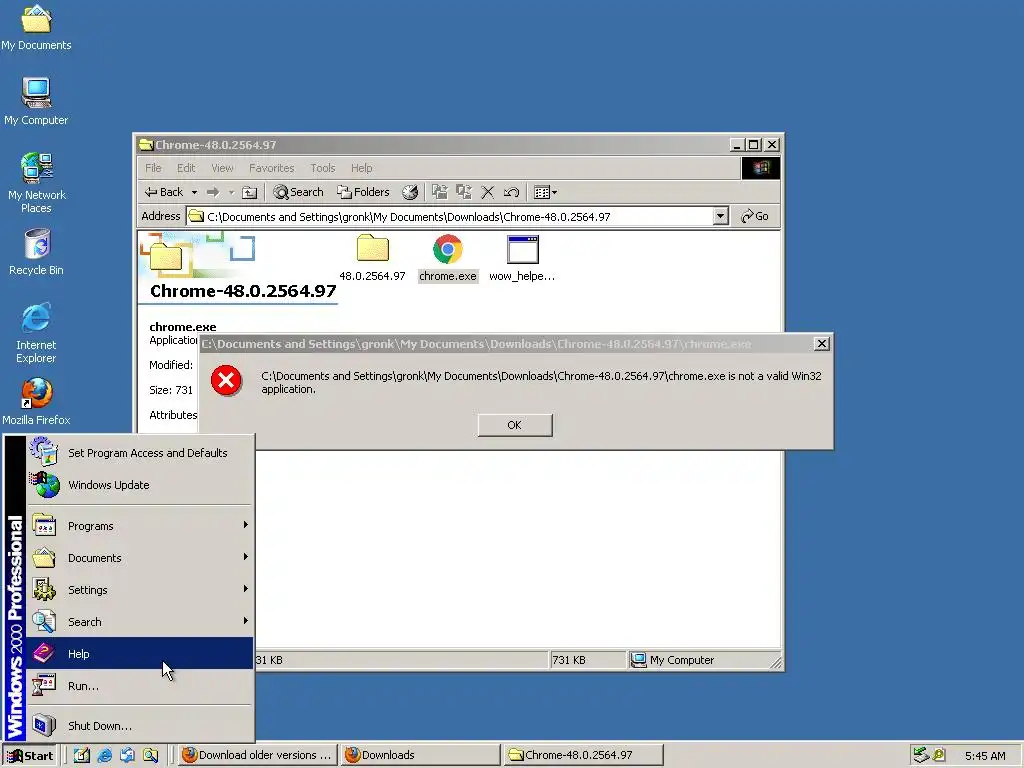Screen dimensions: 1024x768
Task: Open Mozilla Firefox desktop shortcut
Action: (36, 402)
